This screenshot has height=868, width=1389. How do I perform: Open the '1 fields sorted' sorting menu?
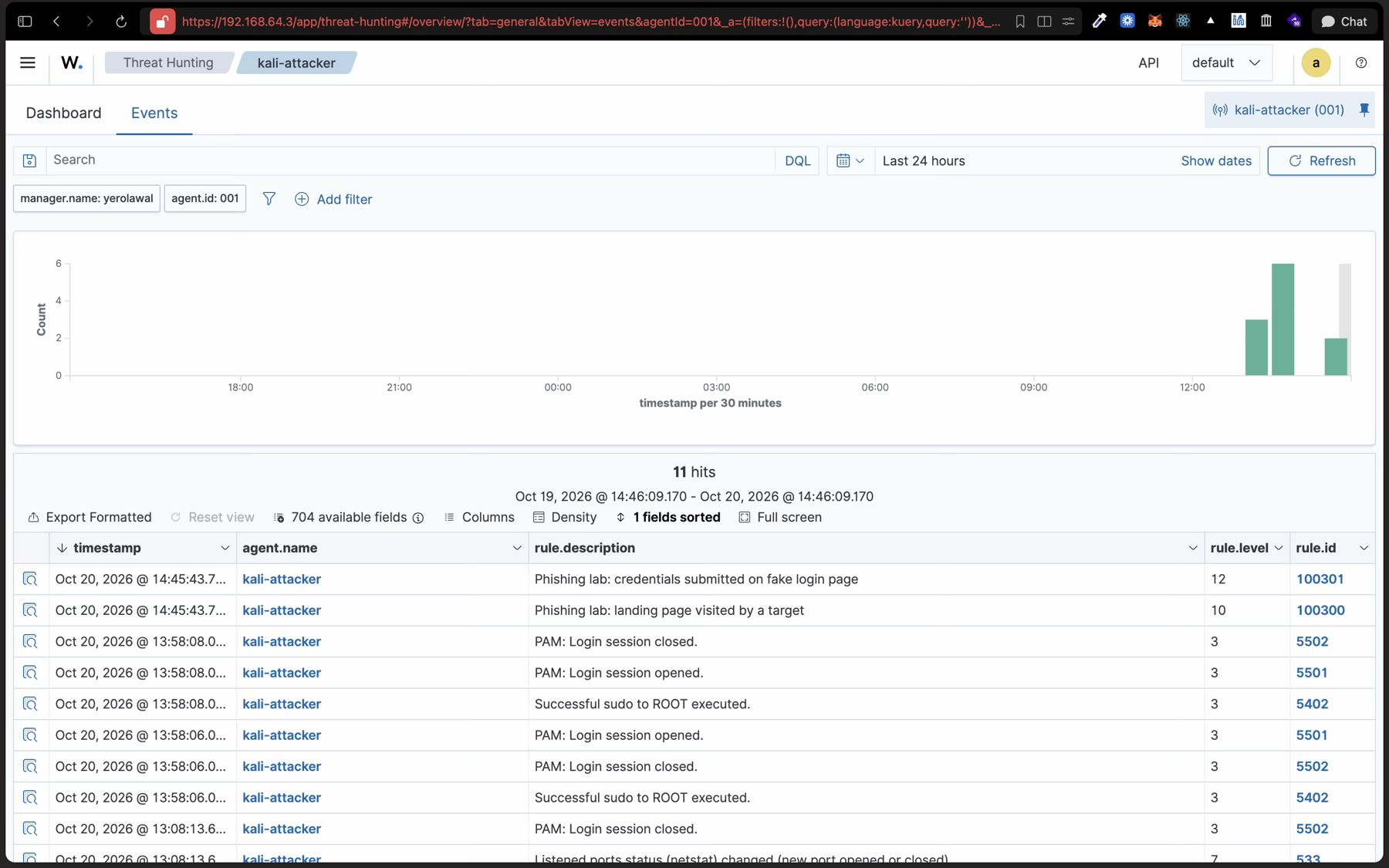pyautogui.click(x=667, y=517)
